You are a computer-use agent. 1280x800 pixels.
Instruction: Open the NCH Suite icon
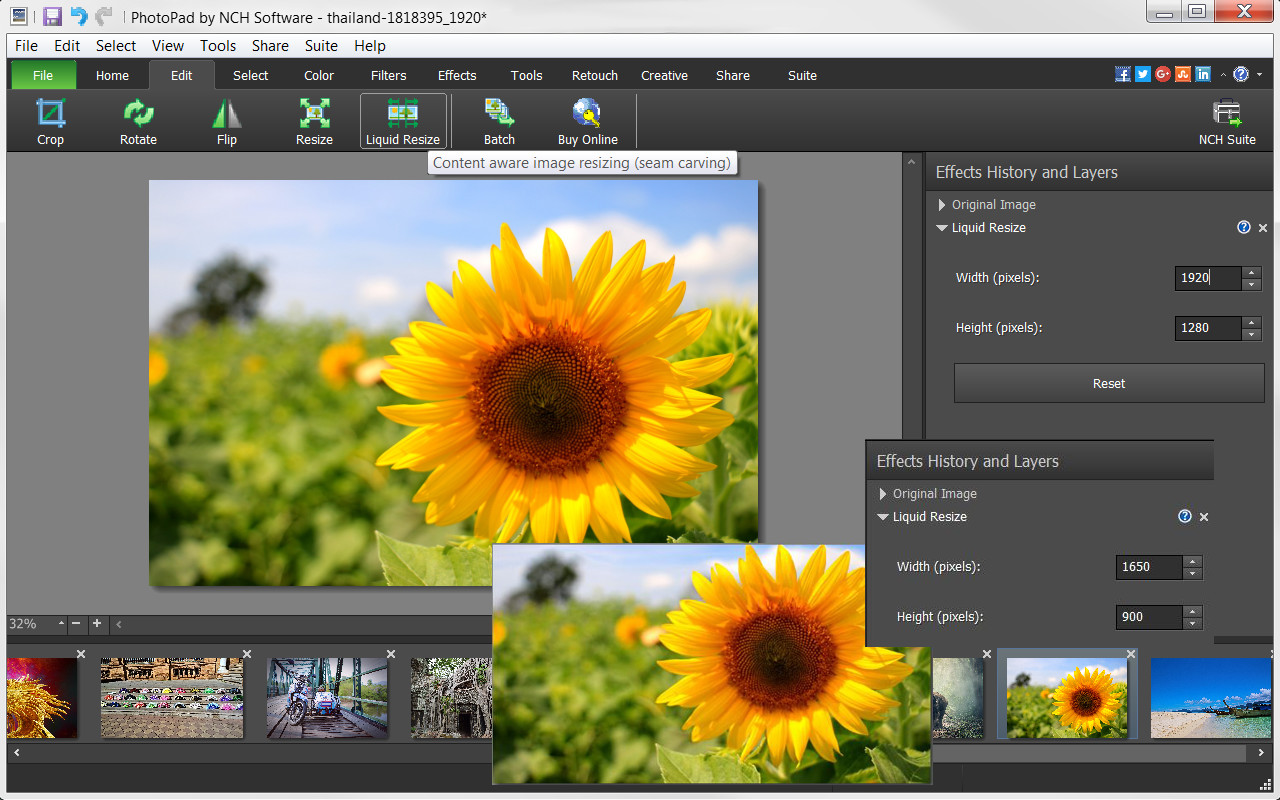tap(1227, 120)
